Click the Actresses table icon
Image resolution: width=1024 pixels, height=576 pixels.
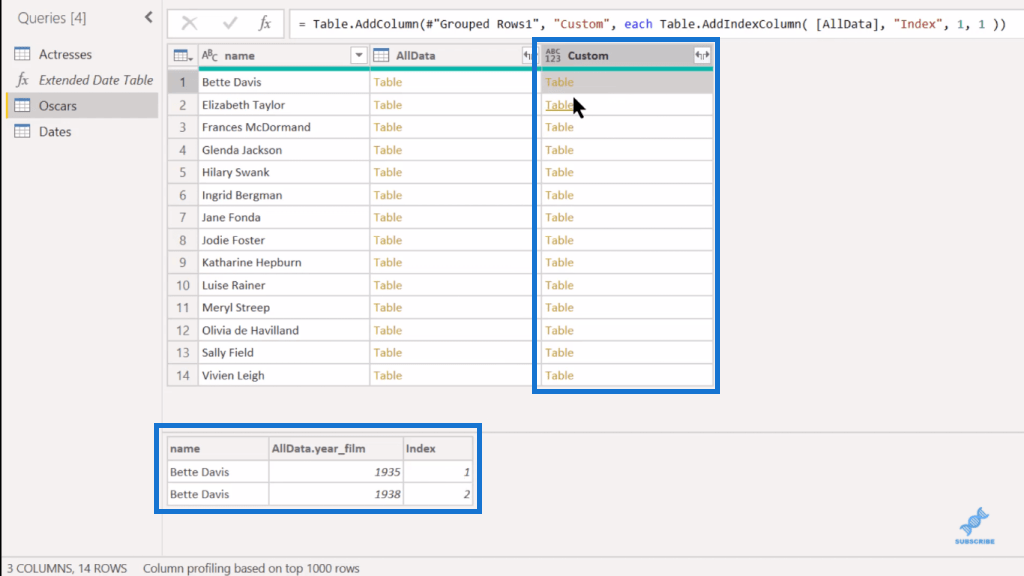point(22,54)
